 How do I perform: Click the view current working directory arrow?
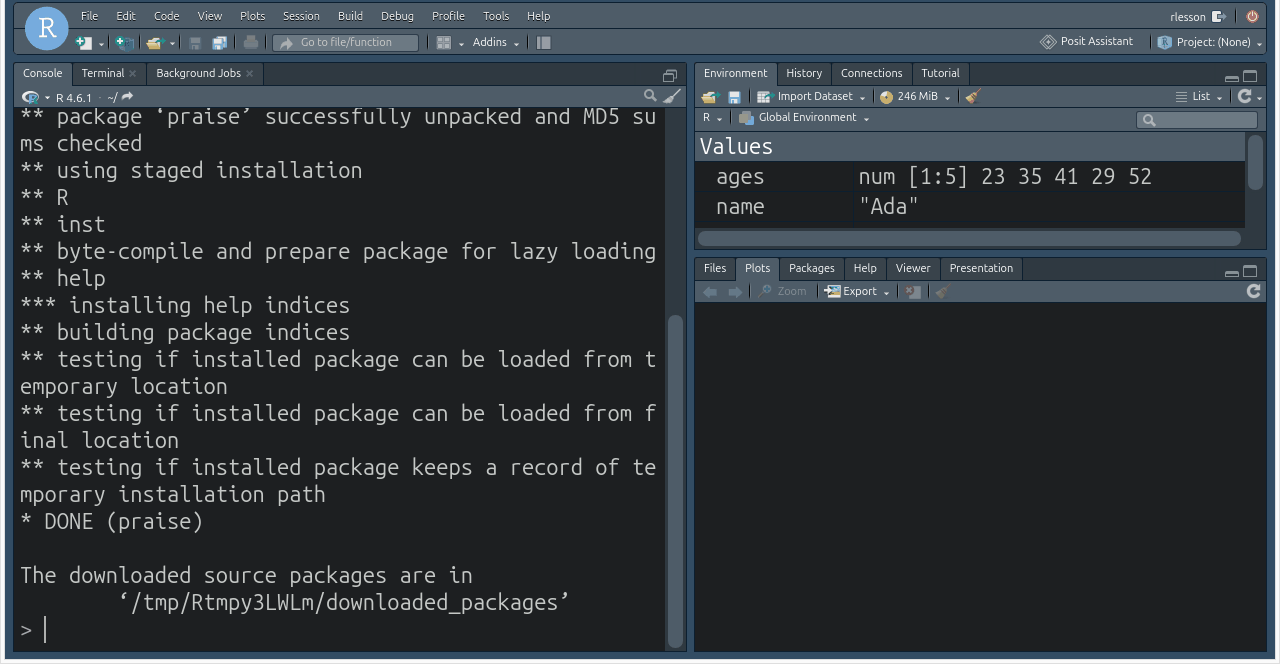point(127,97)
